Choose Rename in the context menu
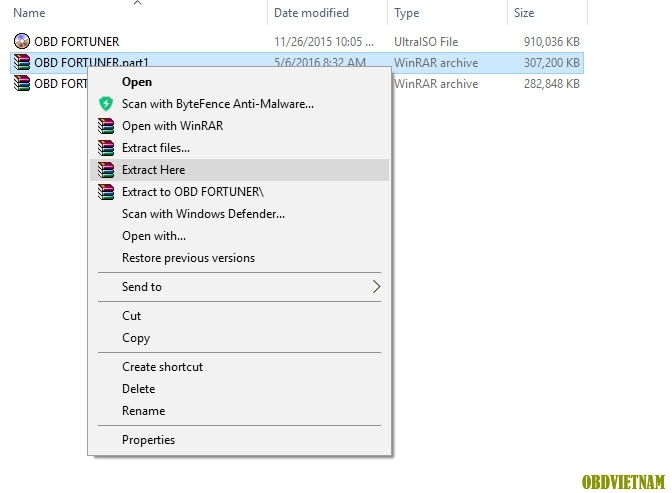Screen dimensions: 672x493 tap(144, 411)
